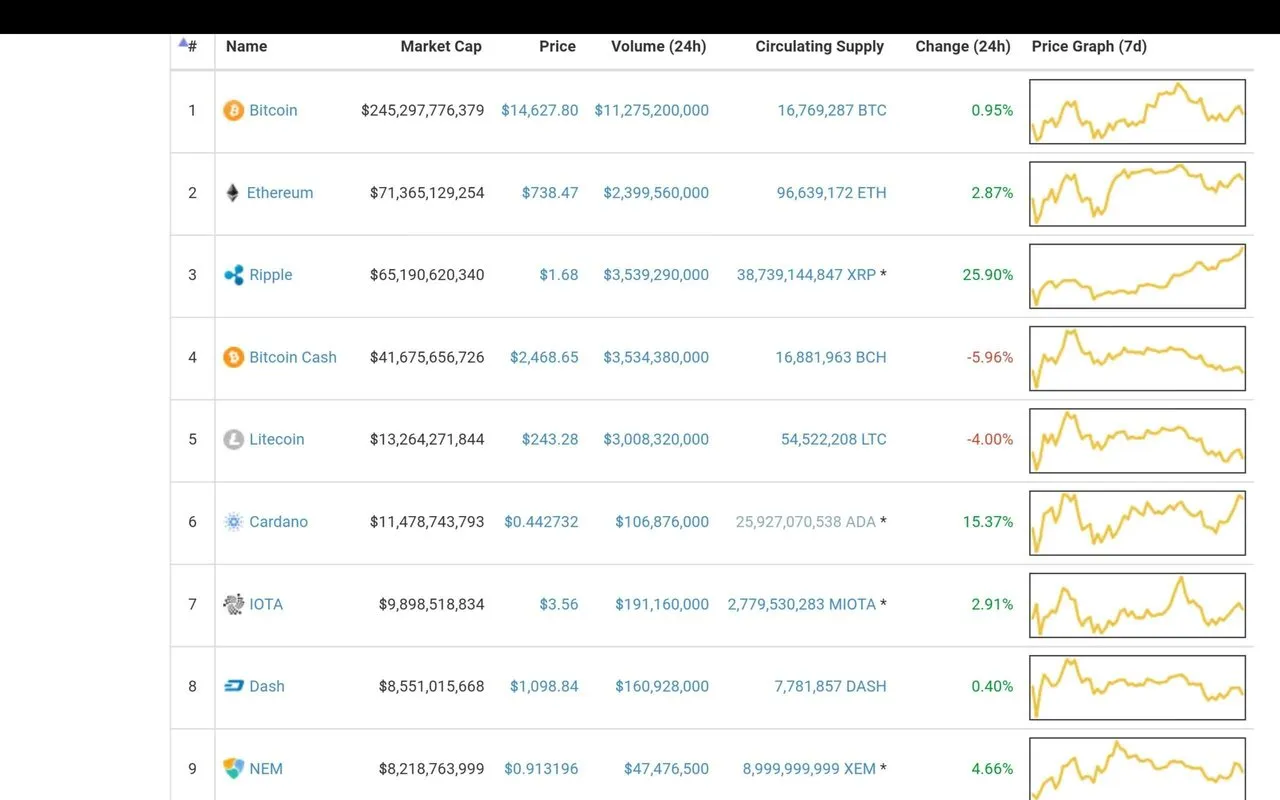Click the NEM logo icon
The width and height of the screenshot is (1280, 800).
(233, 768)
